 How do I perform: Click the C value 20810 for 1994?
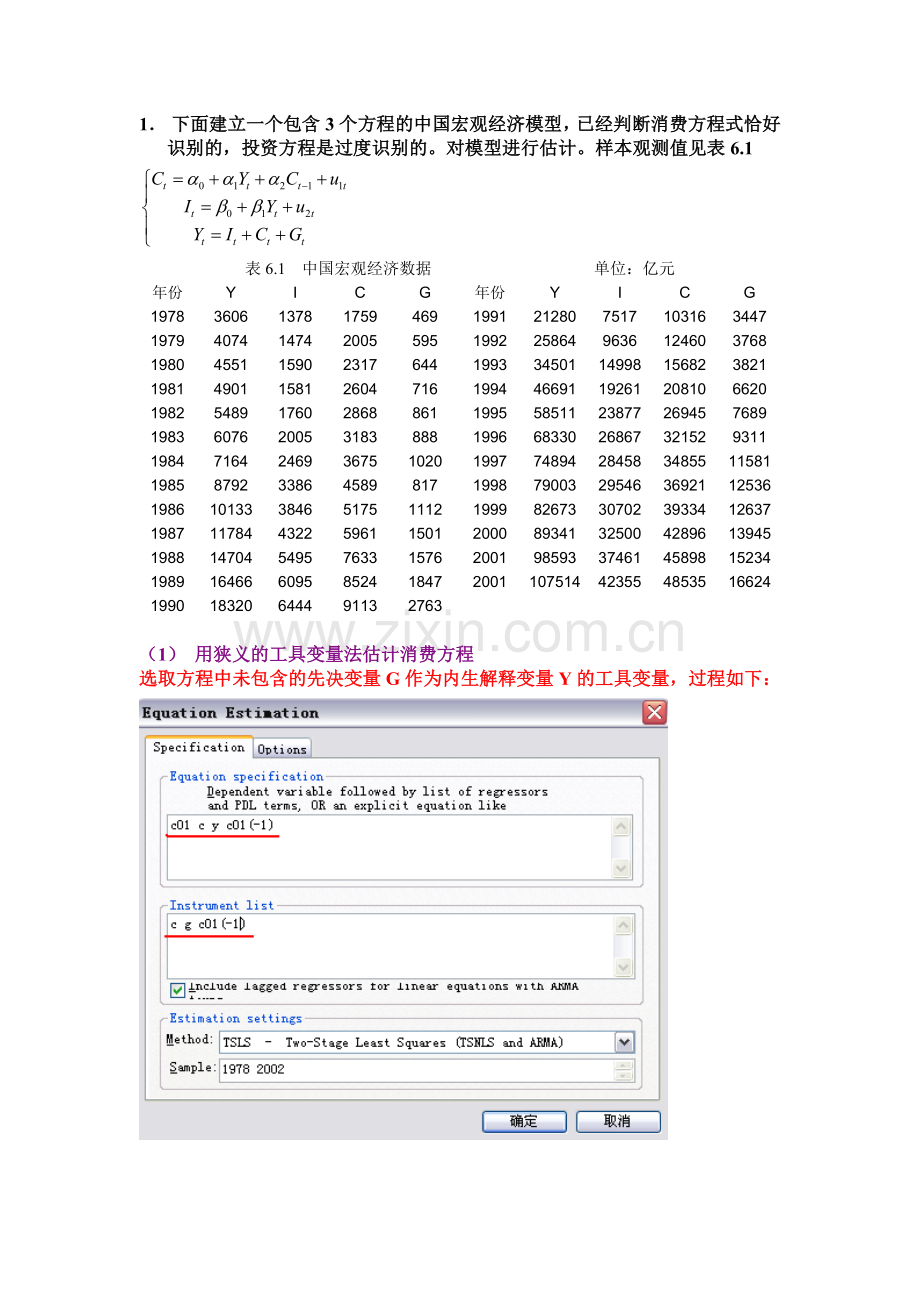coord(685,388)
